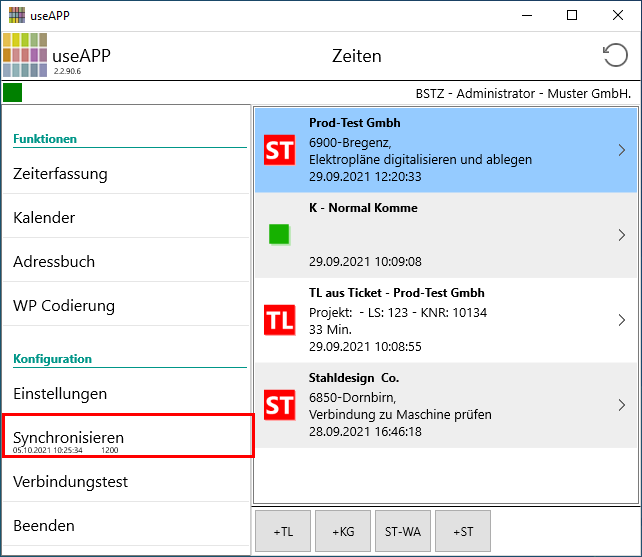Click the TL icon of the Ticket entry

coord(279,320)
